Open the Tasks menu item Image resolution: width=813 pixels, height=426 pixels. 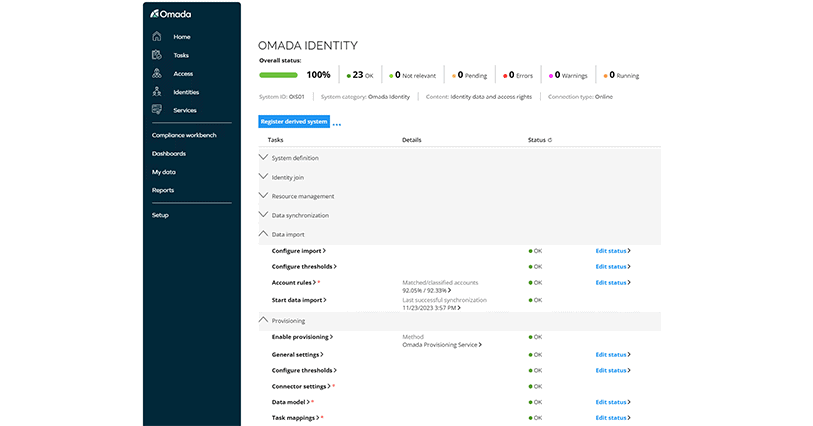point(181,55)
